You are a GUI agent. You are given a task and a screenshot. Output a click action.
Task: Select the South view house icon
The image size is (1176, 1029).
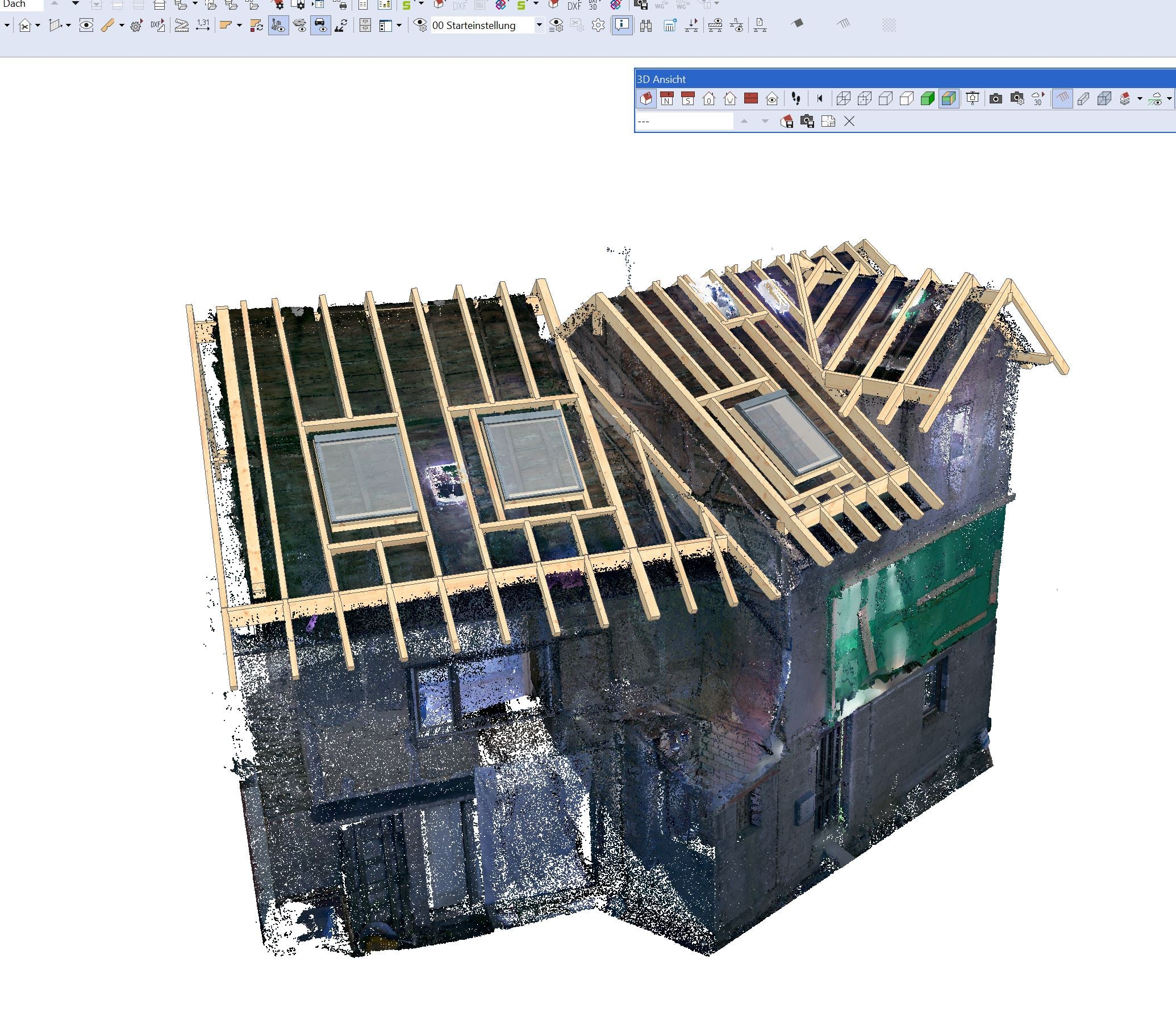(x=687, y=99)
